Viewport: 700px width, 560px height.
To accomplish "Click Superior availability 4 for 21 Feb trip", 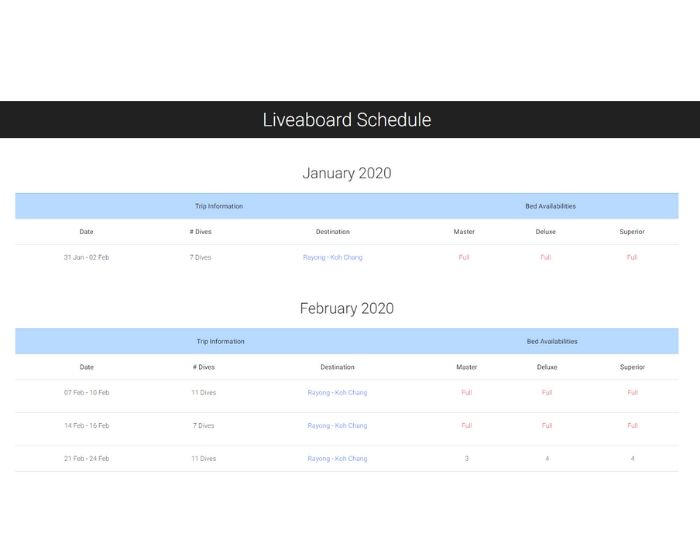I will 633,459.
